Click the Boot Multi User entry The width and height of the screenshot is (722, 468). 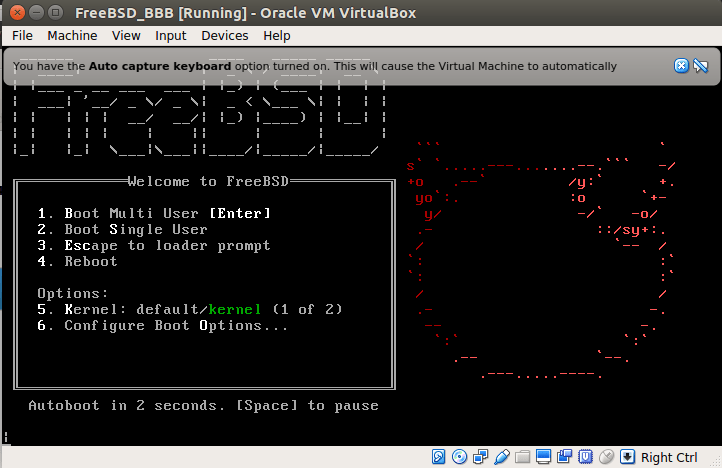pos(154,213)
